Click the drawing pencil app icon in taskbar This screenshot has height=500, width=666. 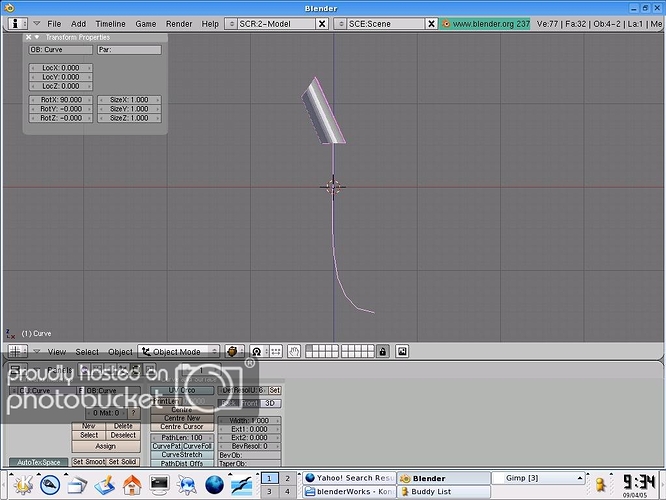pos(104,485)
